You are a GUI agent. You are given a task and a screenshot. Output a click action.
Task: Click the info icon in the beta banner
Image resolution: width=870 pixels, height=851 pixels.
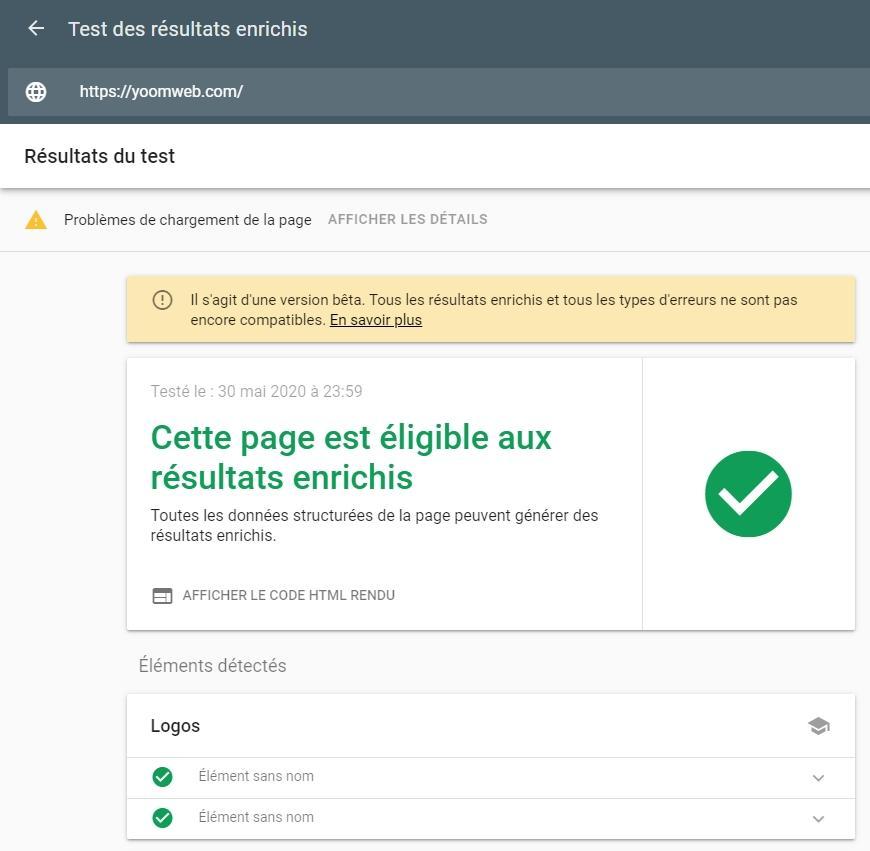[162, 300]
